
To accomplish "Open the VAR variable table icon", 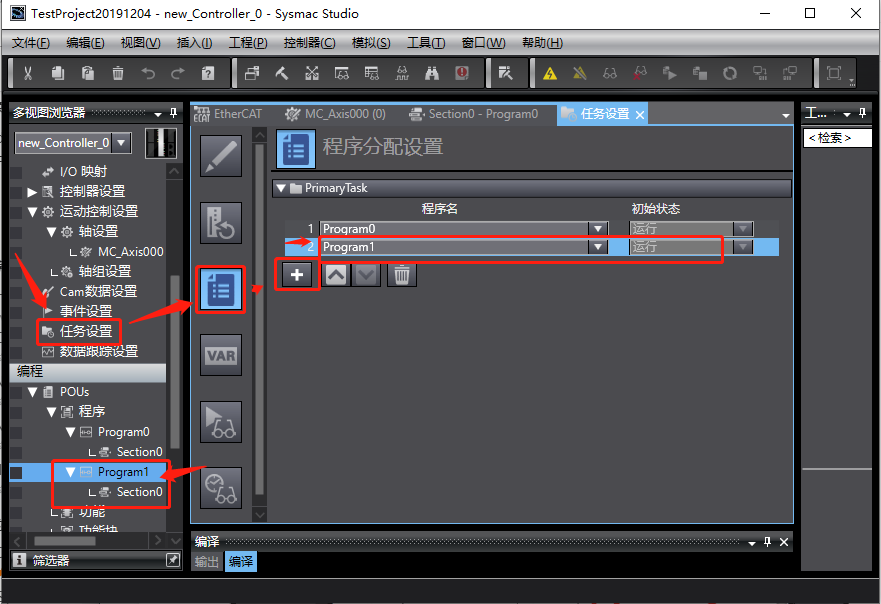I will click(x=220, y=354).
